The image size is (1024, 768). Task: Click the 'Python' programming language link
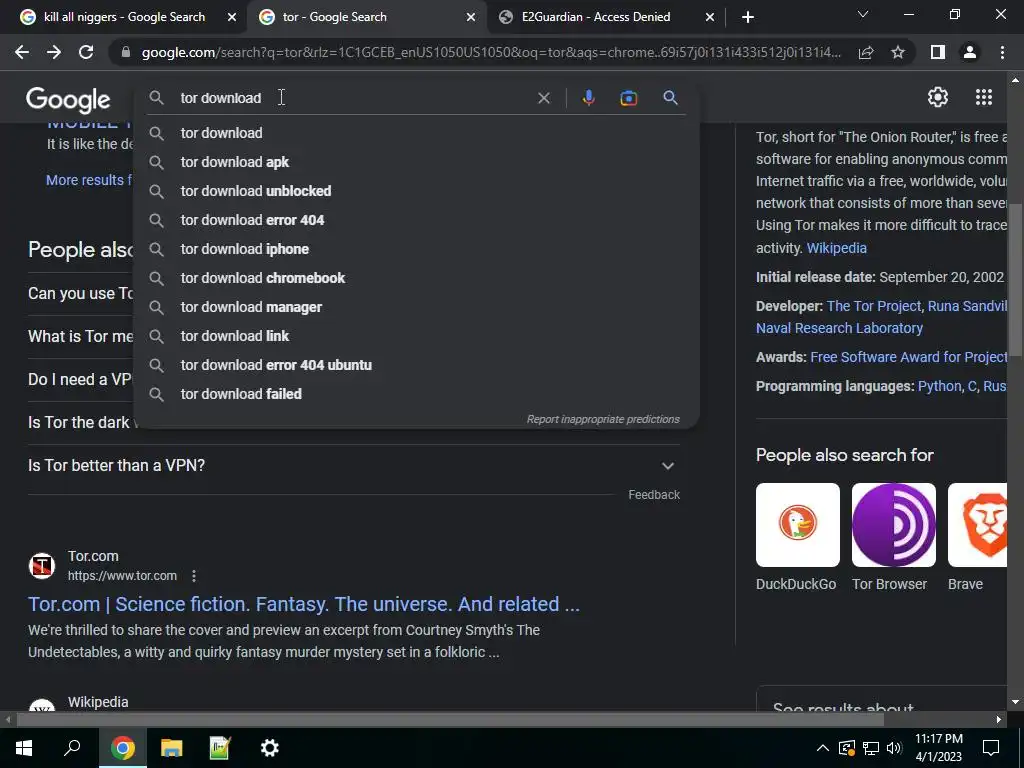(939, 387)
